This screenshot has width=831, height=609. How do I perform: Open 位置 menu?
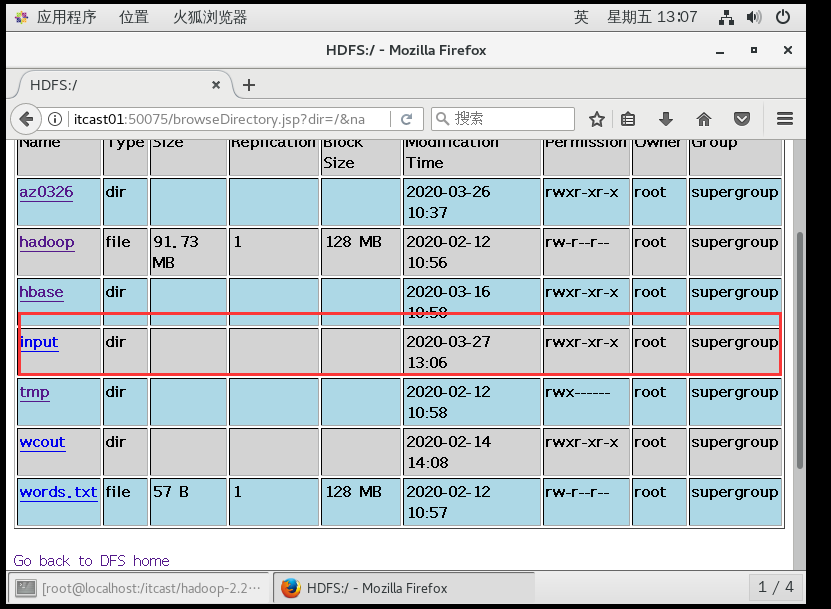click(x=134, y=17)
